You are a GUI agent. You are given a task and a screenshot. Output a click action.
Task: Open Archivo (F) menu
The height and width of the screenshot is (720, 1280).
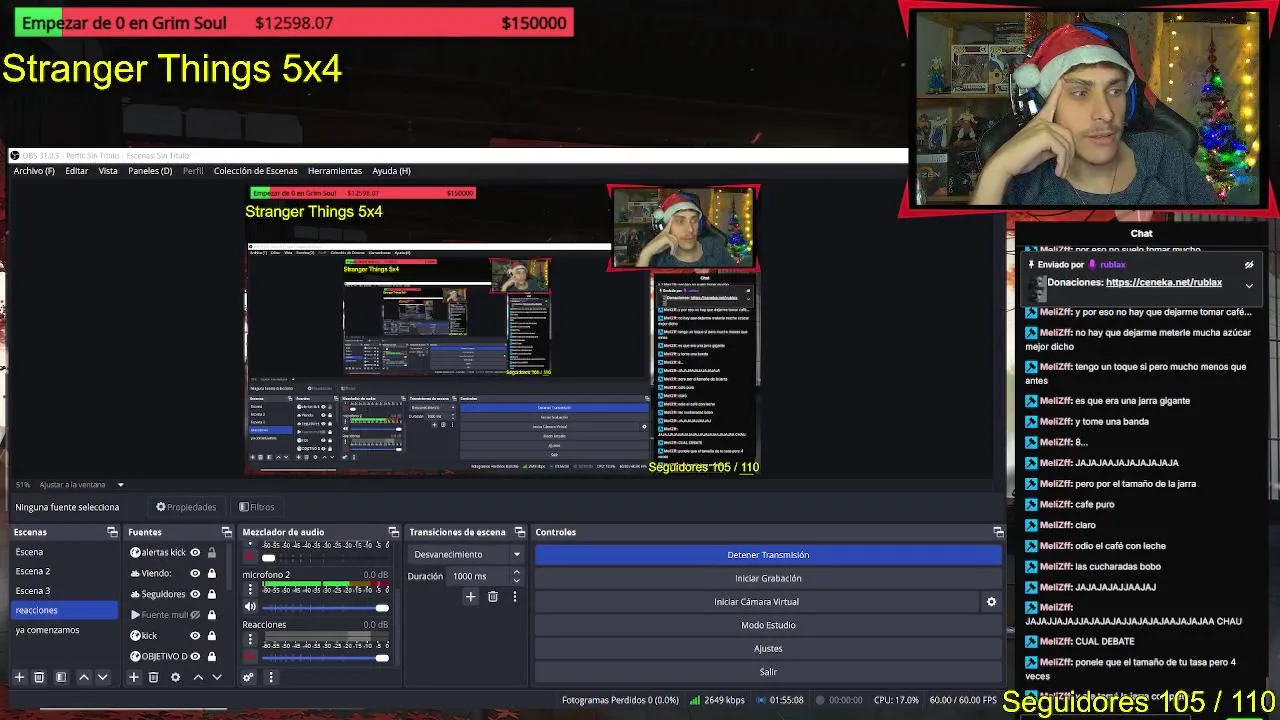pyautogui.click(x=34, y=171)
